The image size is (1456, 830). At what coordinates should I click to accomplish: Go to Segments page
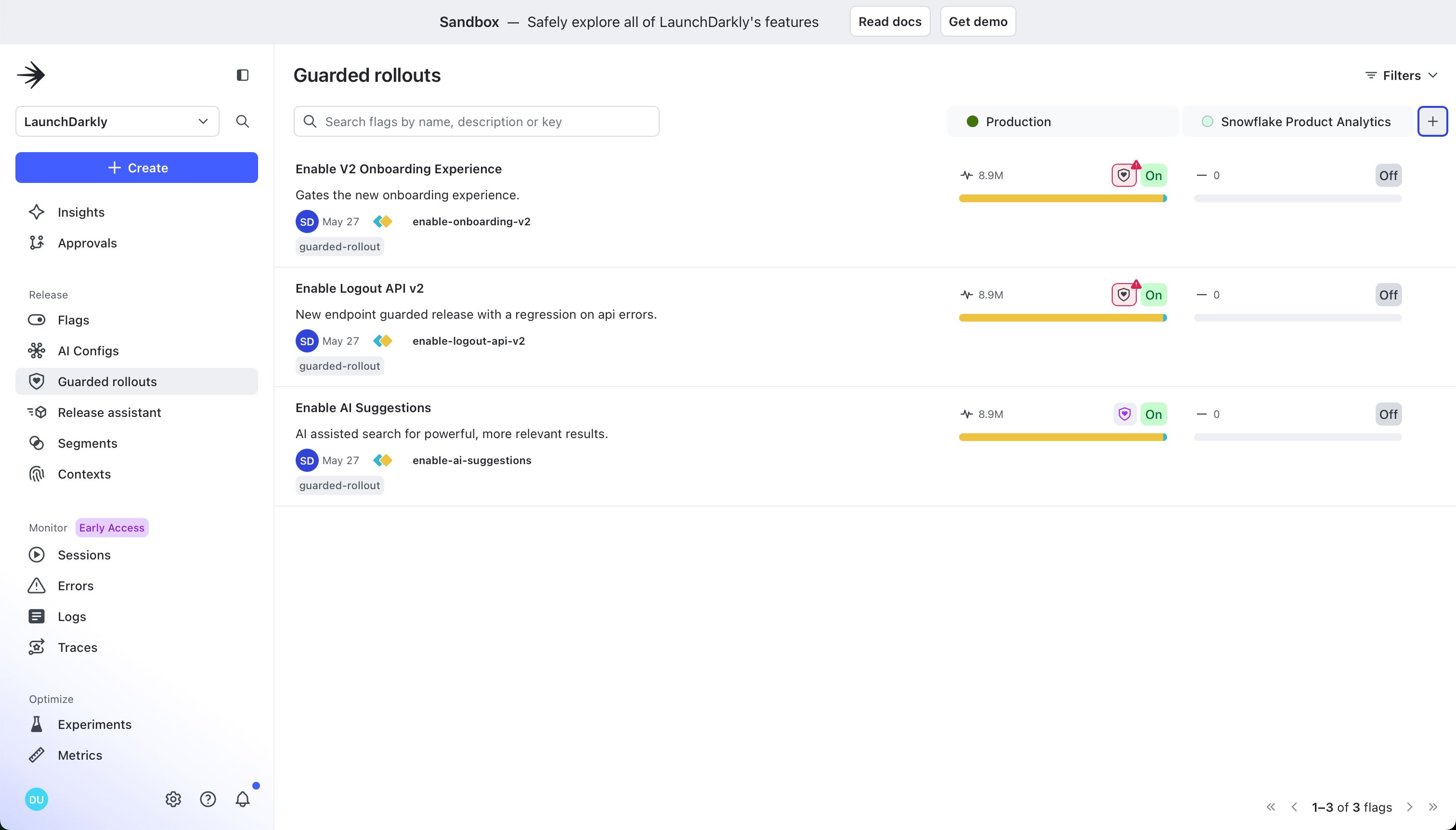pyautogui.click(x=137, y=443)
